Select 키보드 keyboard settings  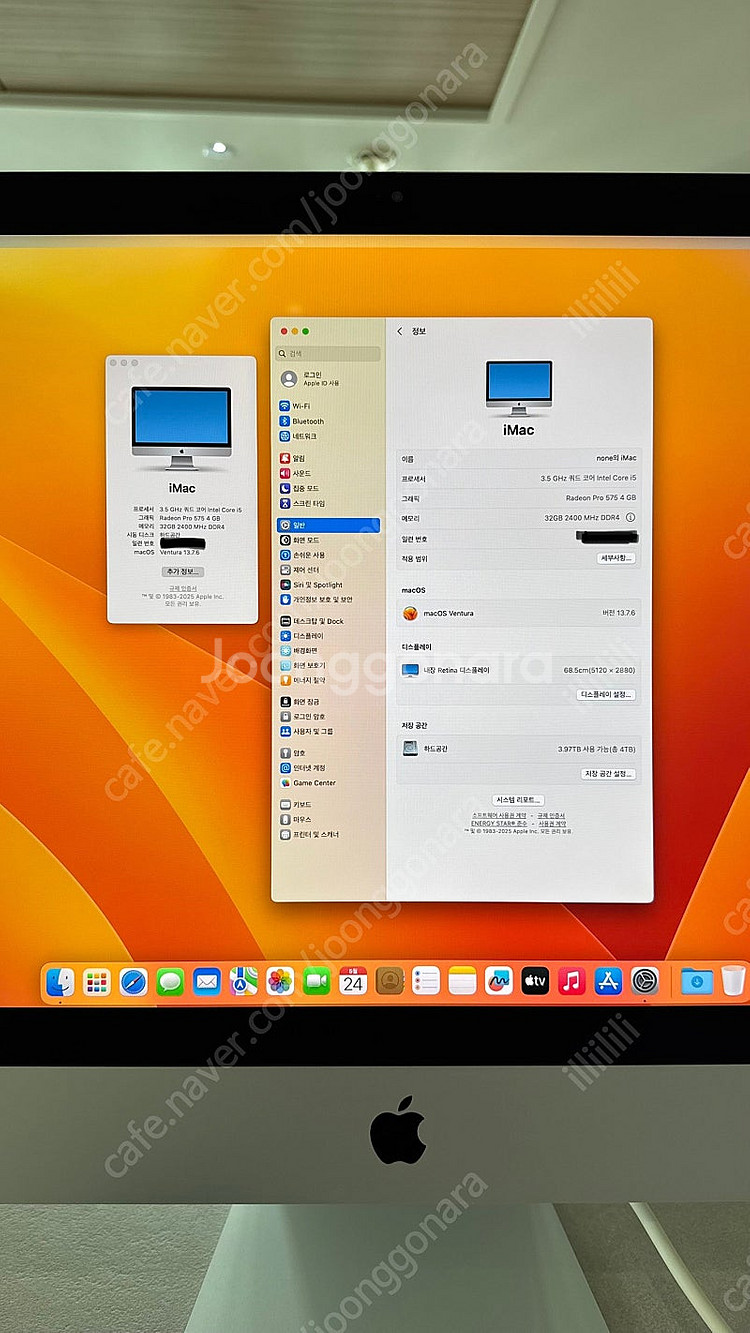pos(328,805)
